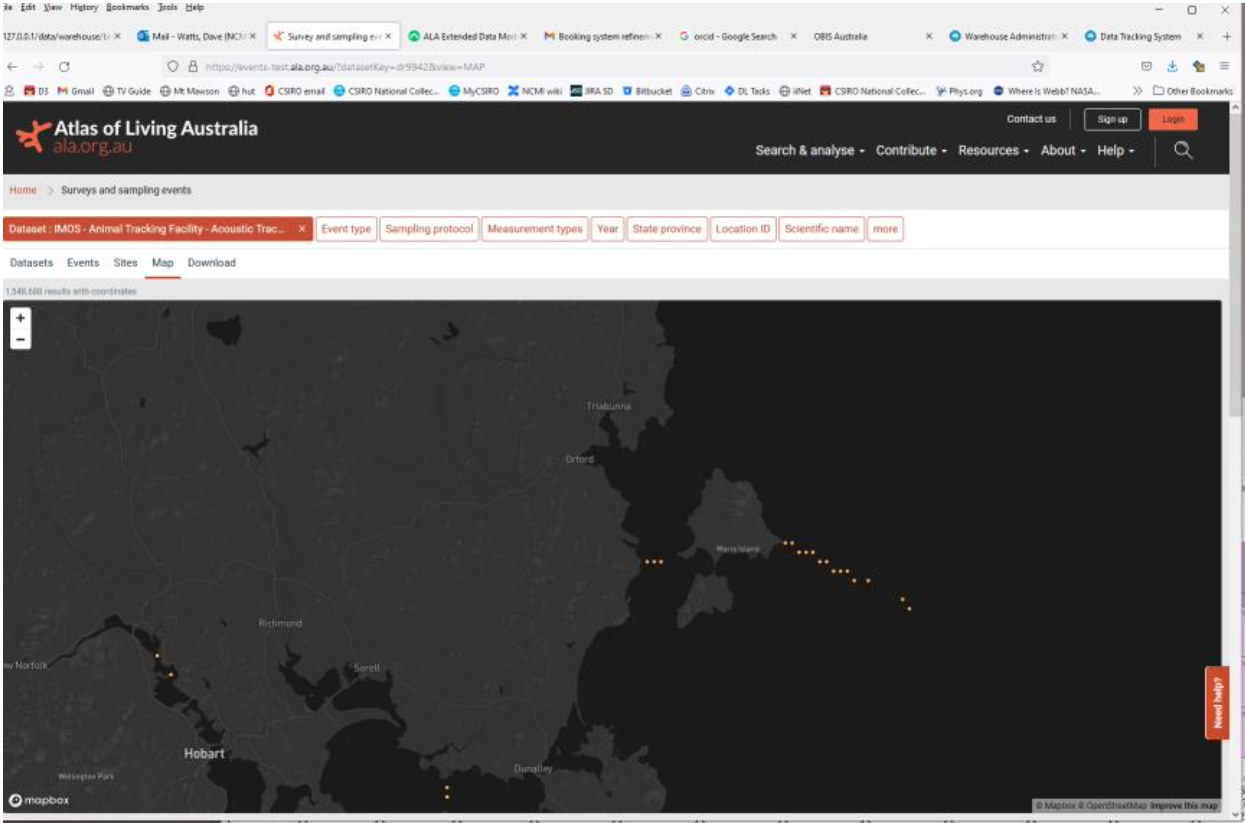1245x823 pixels.
Task: Switch to the Sites tab
Action: (x=125, y=263)
